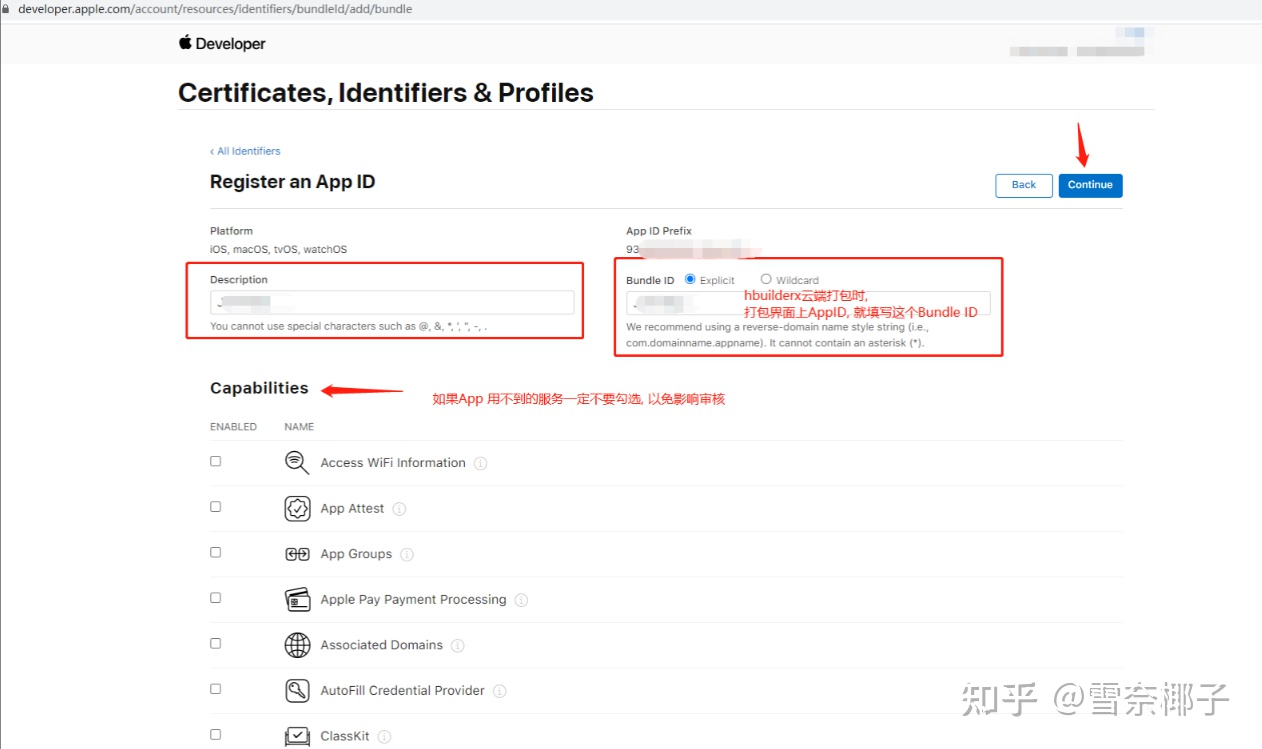This screenshot has height=749, width=1262.
Task: Open info for Apple Pay Payment Processing
Action: click(x=521, y=600)
